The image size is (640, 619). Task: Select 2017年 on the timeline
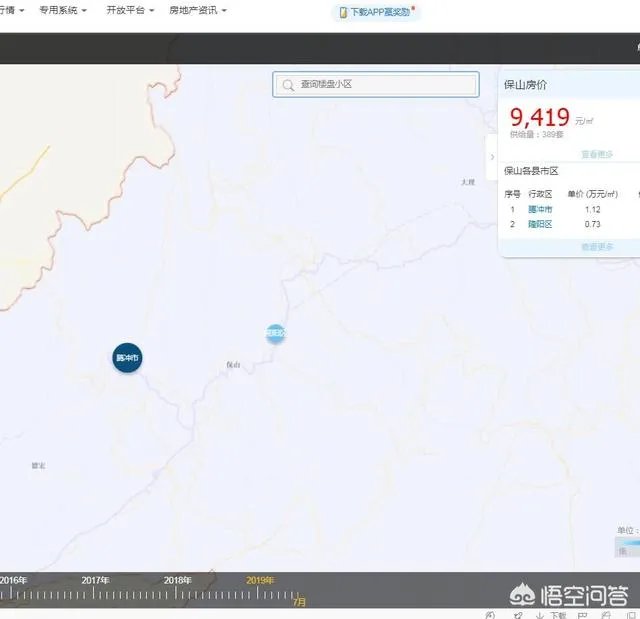(x=96, y=580)
